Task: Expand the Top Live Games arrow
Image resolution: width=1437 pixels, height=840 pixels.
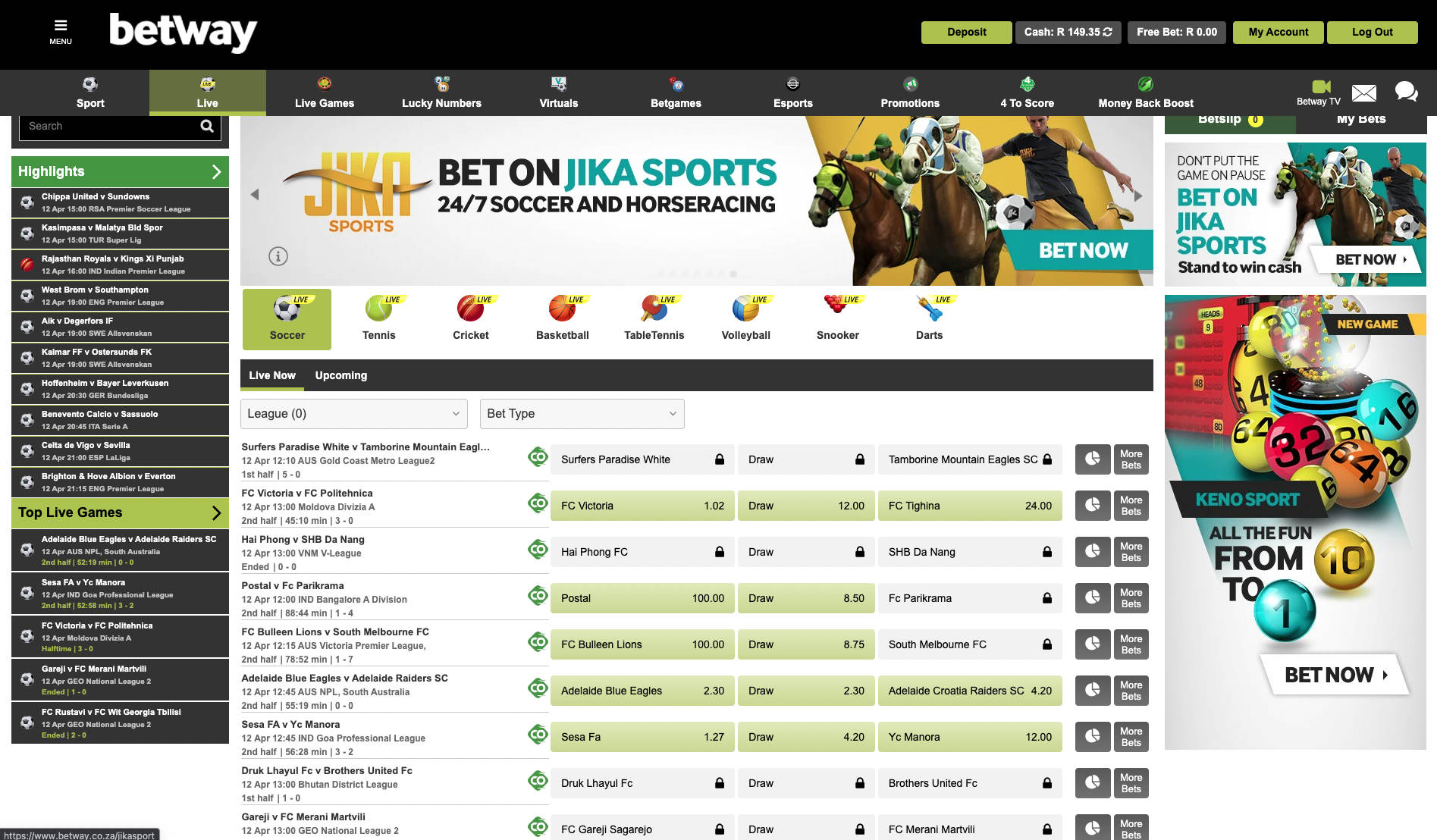Action: pos(216,513)
